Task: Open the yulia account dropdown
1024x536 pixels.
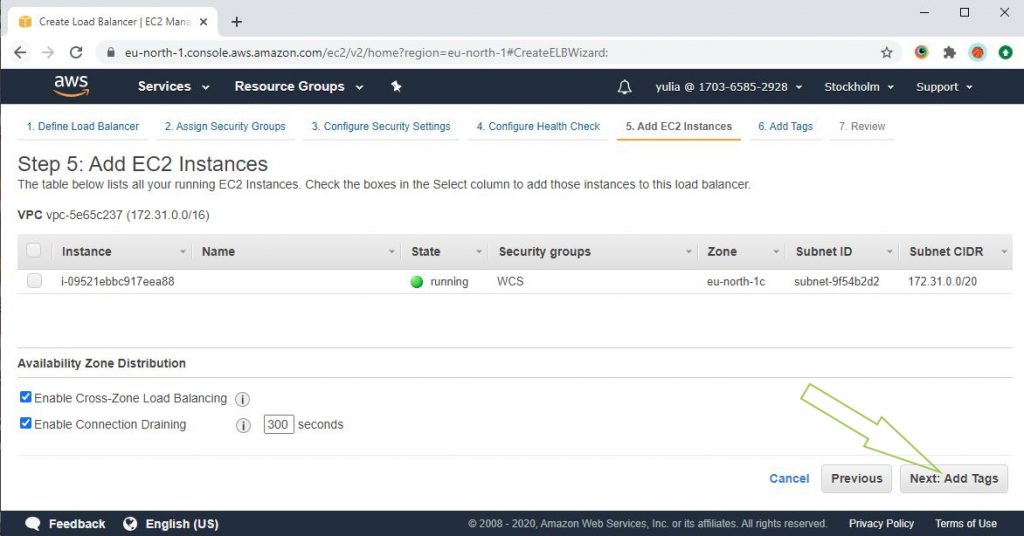Action: [x=728, y=87]
